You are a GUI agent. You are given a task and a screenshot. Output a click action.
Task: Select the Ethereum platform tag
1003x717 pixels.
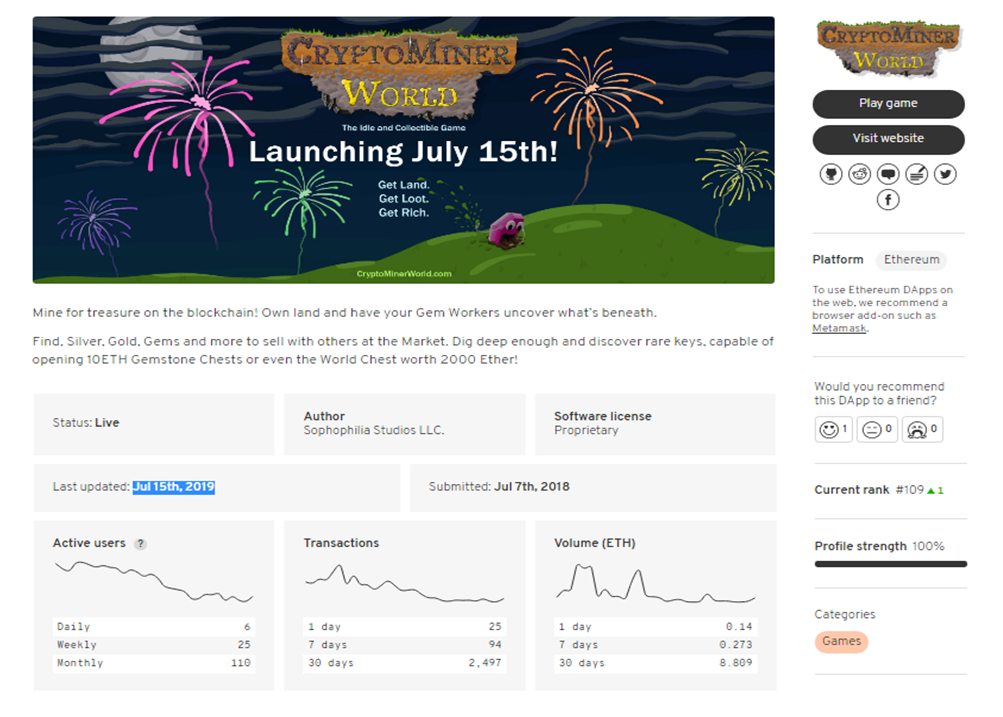click(912, 260)
